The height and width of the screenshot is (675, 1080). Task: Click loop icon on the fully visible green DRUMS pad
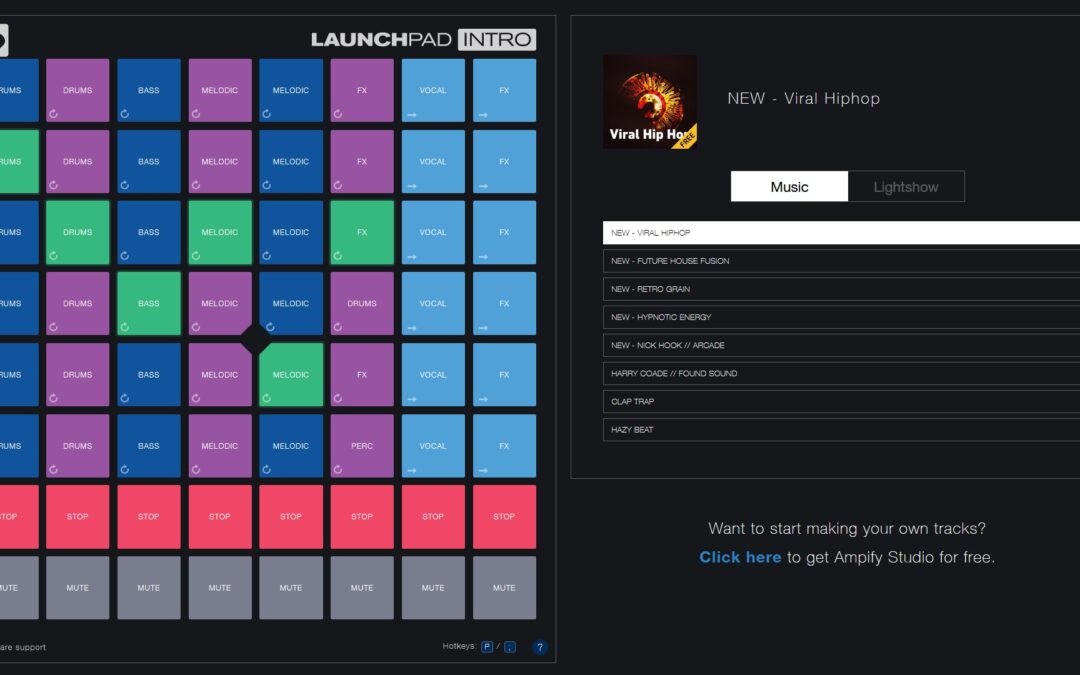[x=53, y=256]
